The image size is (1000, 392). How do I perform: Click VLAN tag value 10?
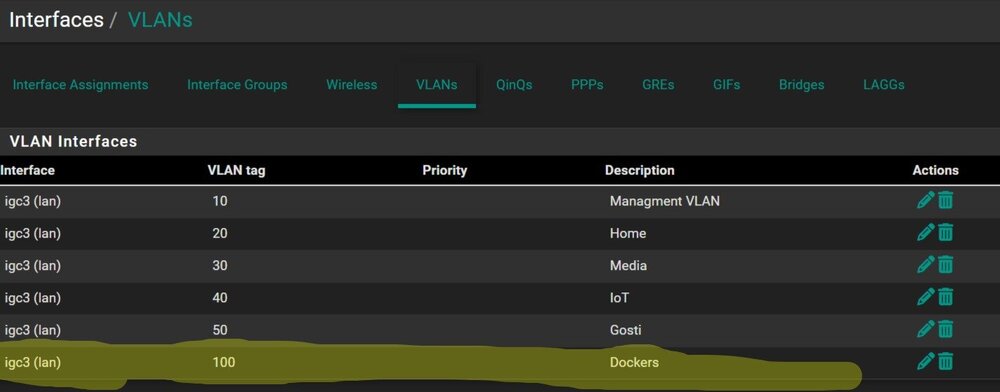click(x=220, y=201)
